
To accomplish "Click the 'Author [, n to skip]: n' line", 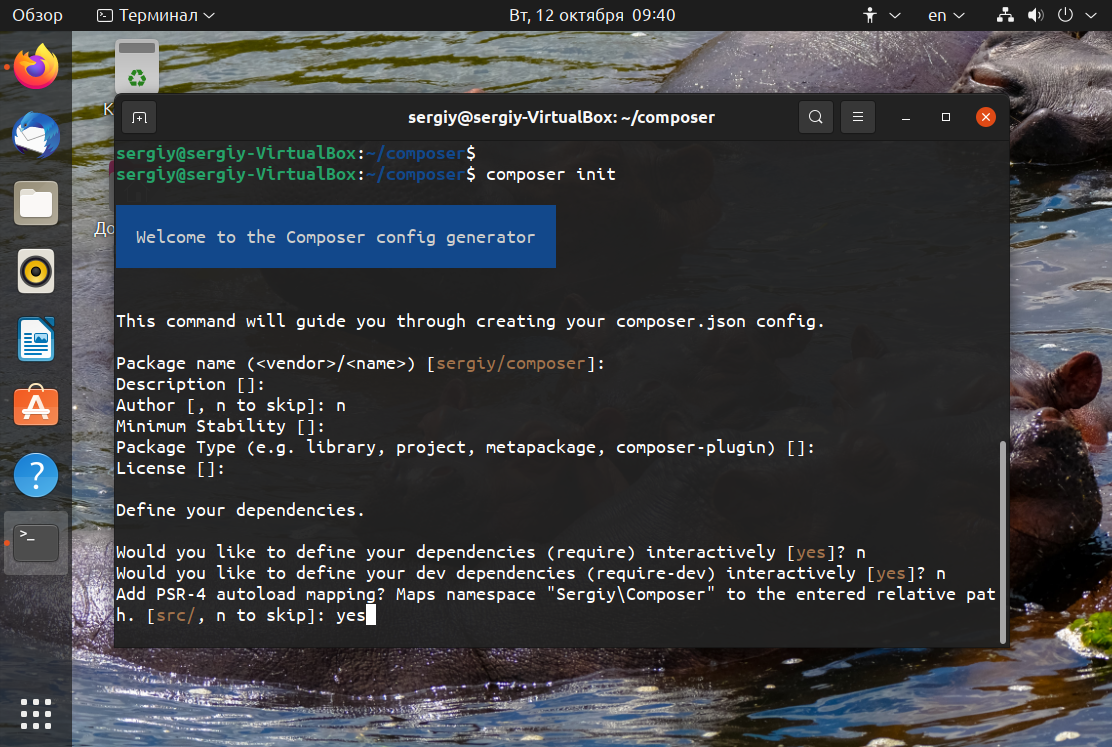I will [230, 405].
